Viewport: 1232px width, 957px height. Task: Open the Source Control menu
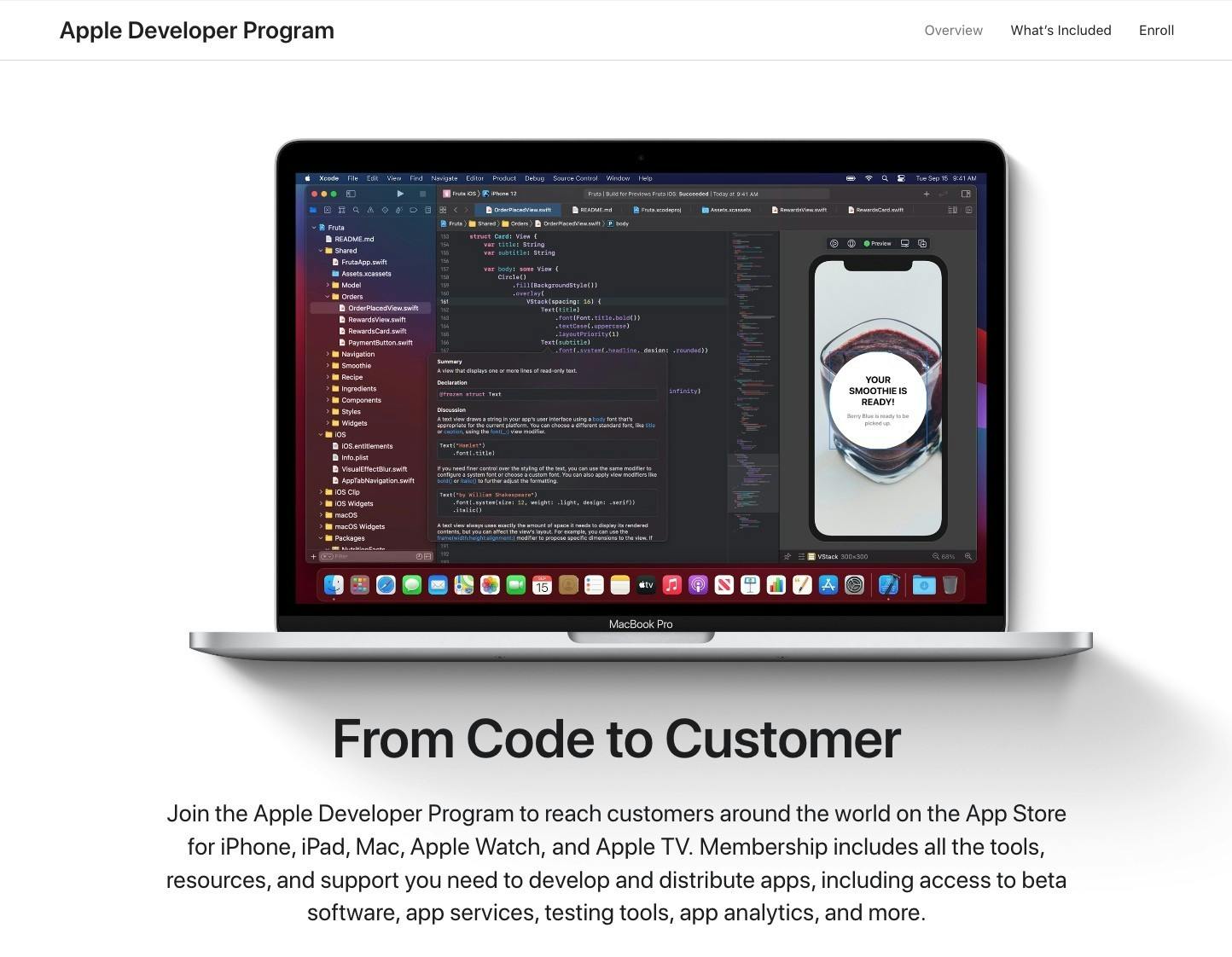click(575, 178)
